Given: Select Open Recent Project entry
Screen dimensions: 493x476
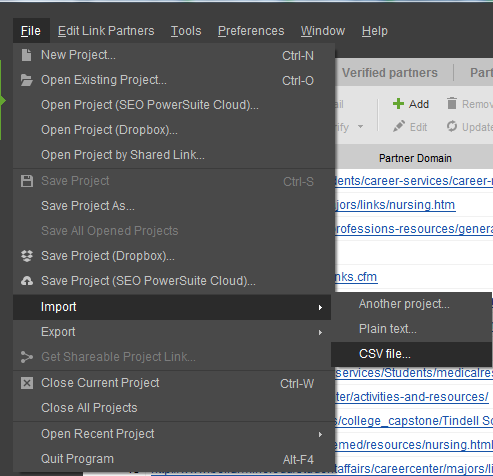Looking at the screenshot, I should [x=173, y=434].
